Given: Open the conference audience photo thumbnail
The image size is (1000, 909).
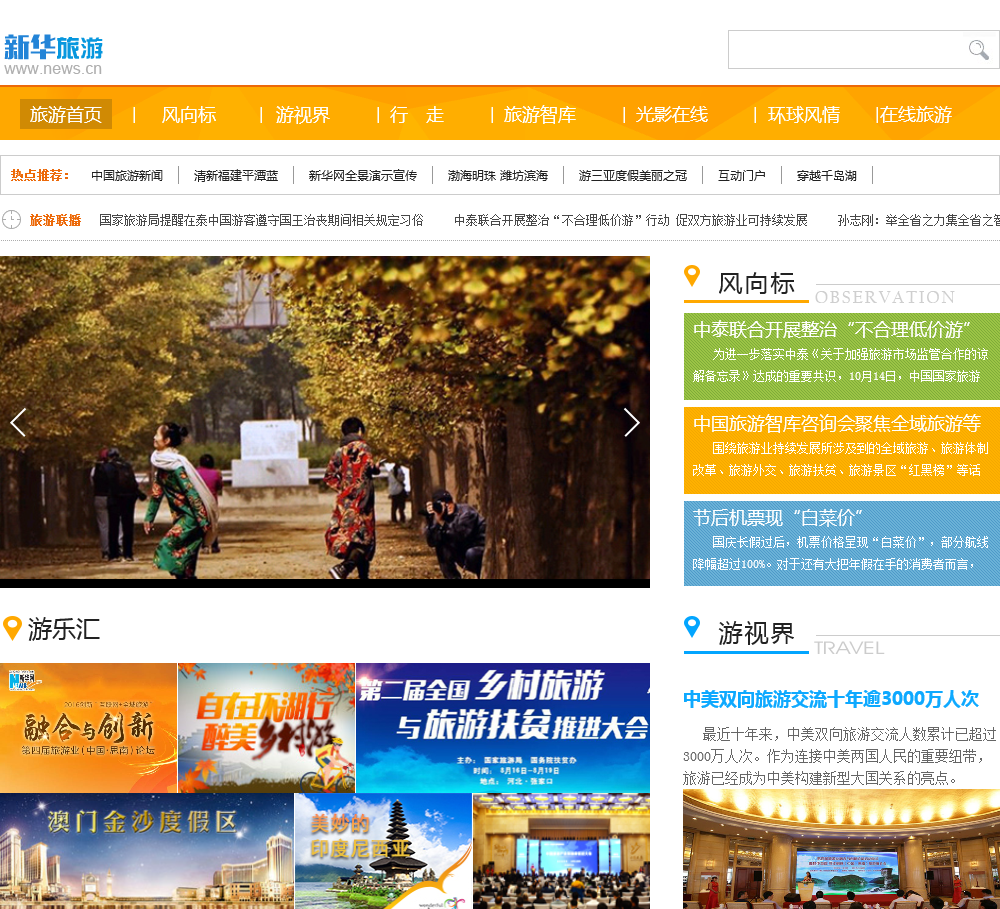Looking at the screenshot, I should 561,851.
